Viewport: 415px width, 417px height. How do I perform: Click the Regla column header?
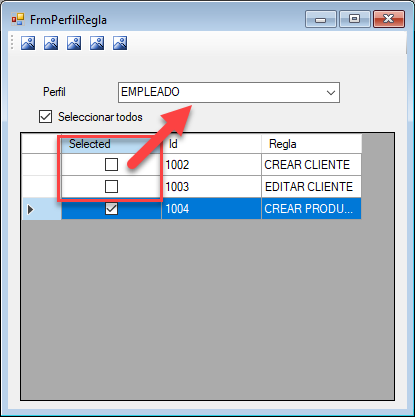tap(312, 144)
